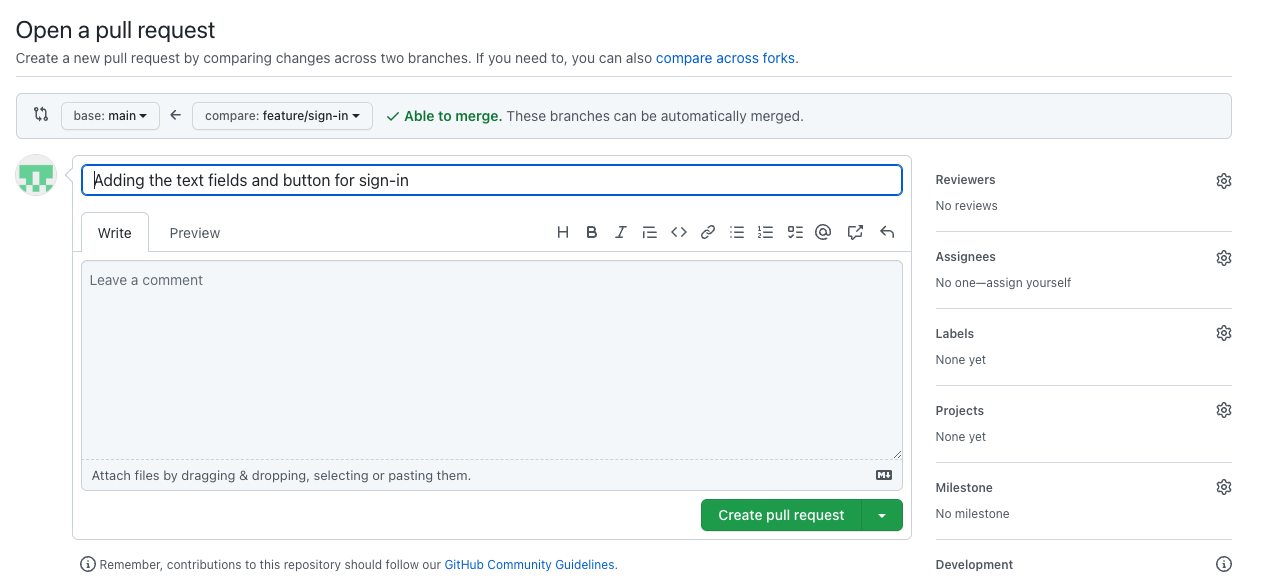The height and width of the screenshot is (584, 1274).
Task: Click the pull request title field
Action: (492, 180)
